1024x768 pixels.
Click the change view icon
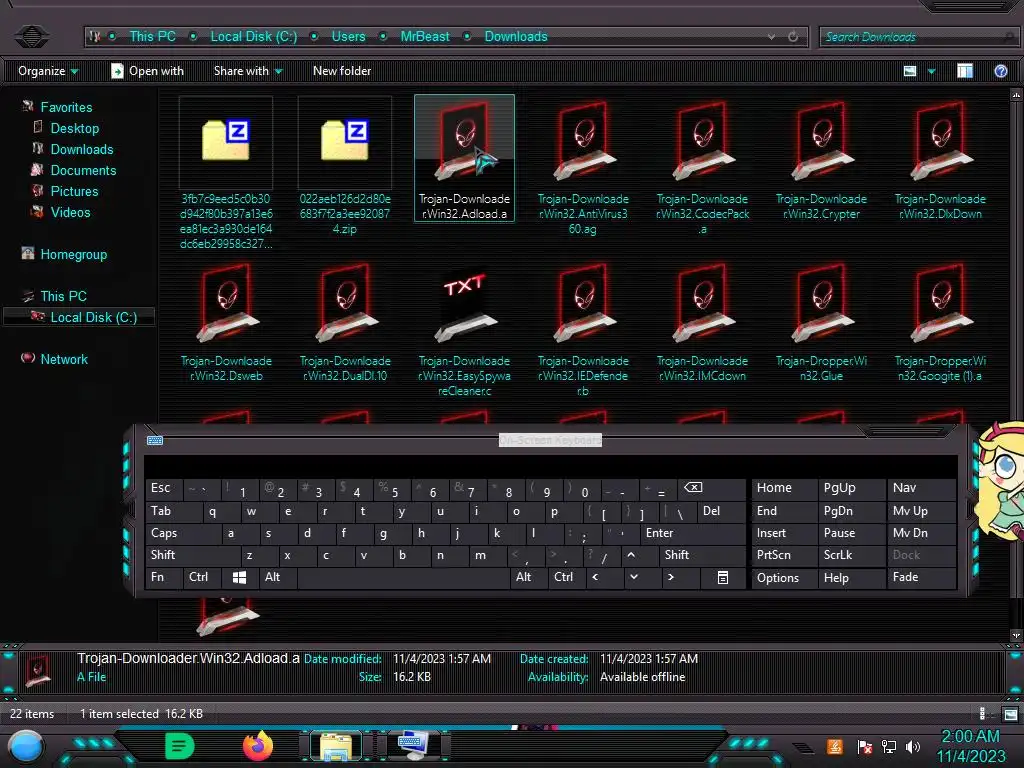[x=910, y=71]
